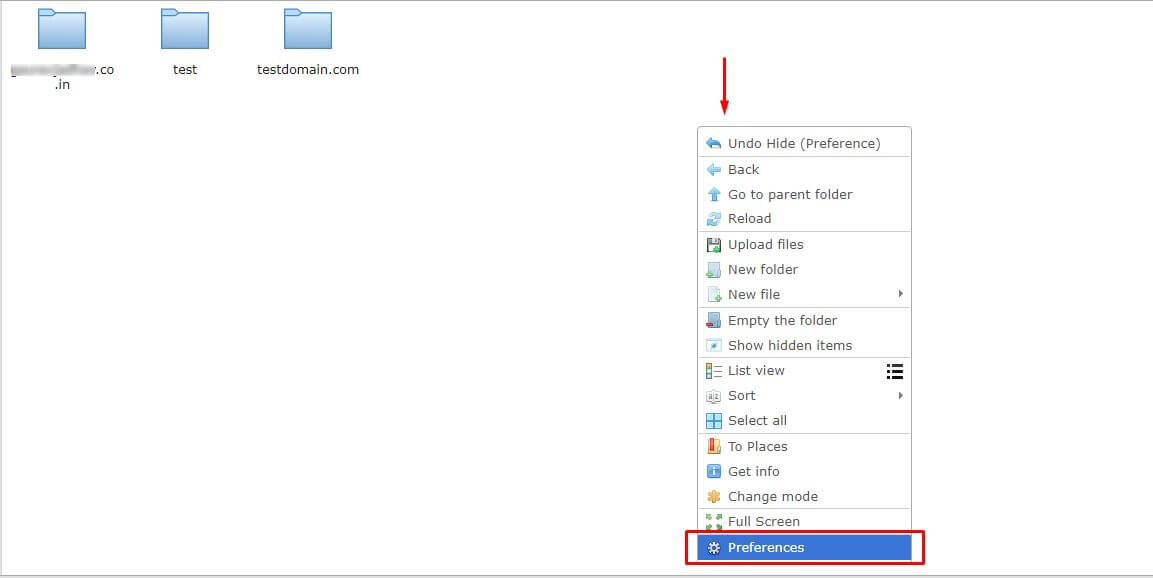This screenshot has width=1153, height=578.
Task: Click the Undo Hide arrow icon
Action: 713,143
